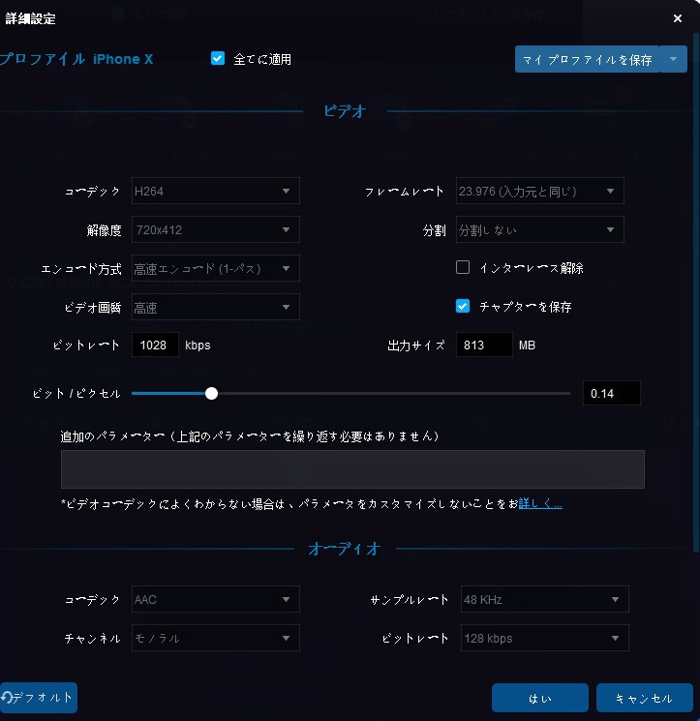
Task: Expand the 解像度 720x412 dropdown
Action: (215, 230)
